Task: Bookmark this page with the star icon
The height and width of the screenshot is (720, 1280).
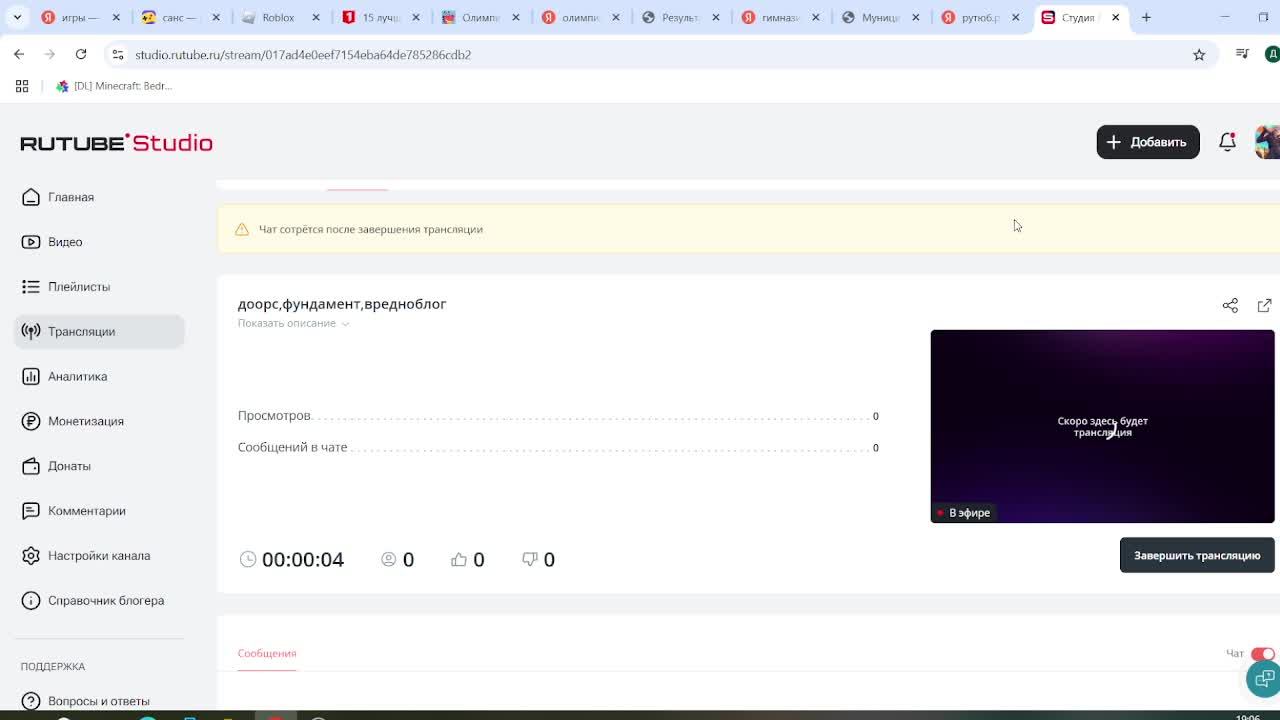Action: 1199,55
